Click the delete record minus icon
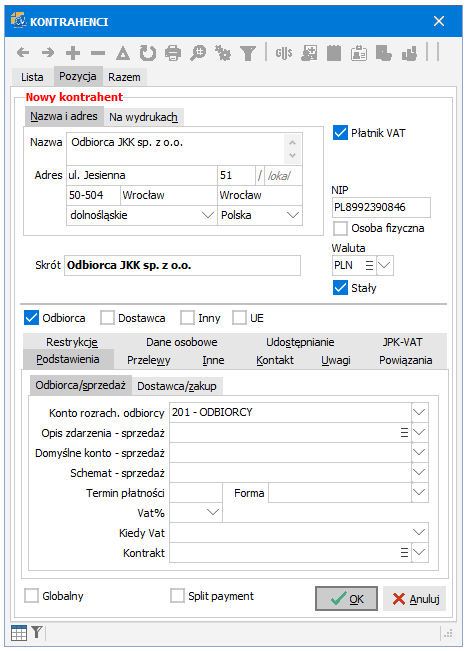The width and height of the screenshot is (467, 651). click(x=98, y=53)
